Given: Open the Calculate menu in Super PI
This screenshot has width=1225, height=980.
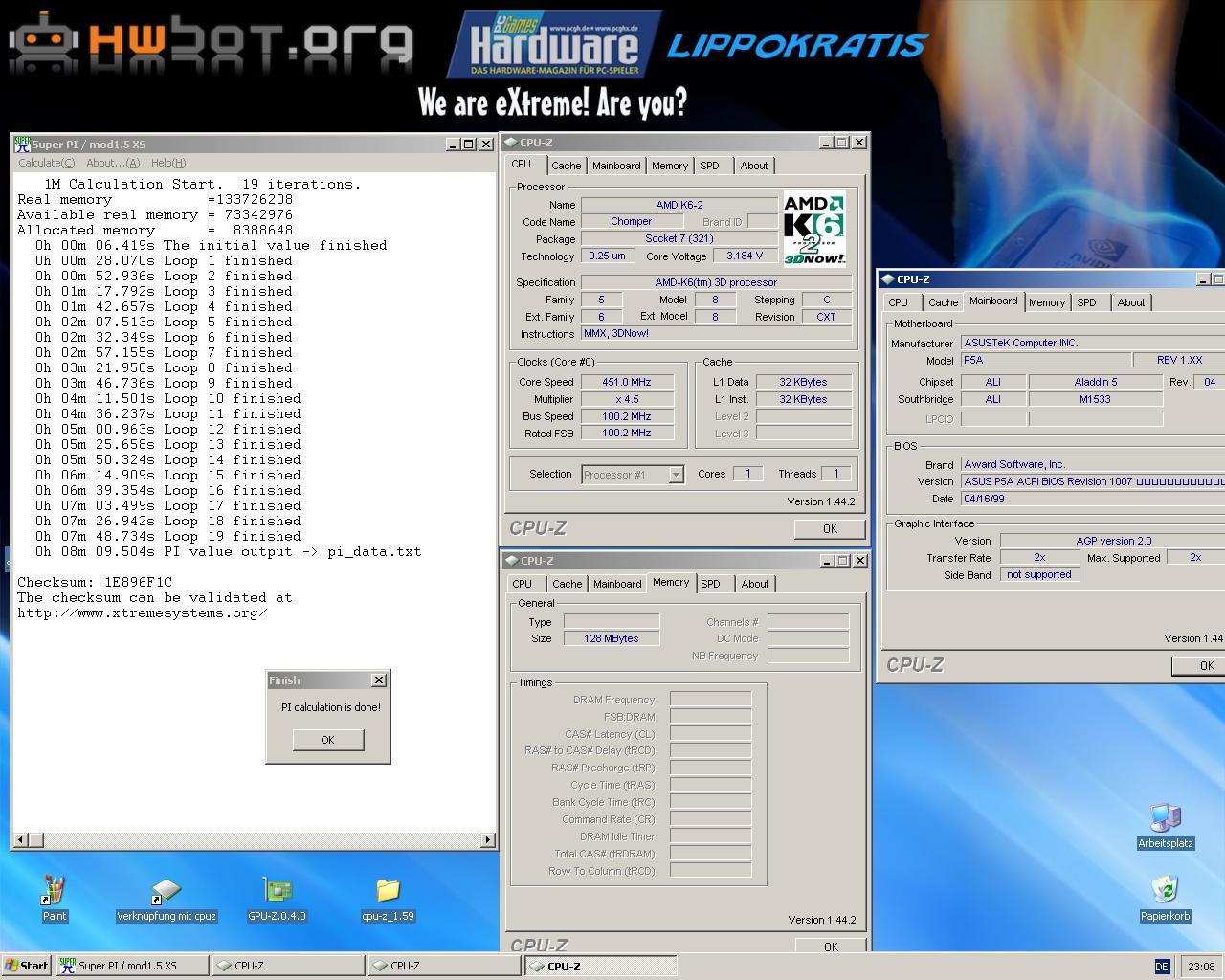Looking at the screenshot, I should [x=47, y=163].
